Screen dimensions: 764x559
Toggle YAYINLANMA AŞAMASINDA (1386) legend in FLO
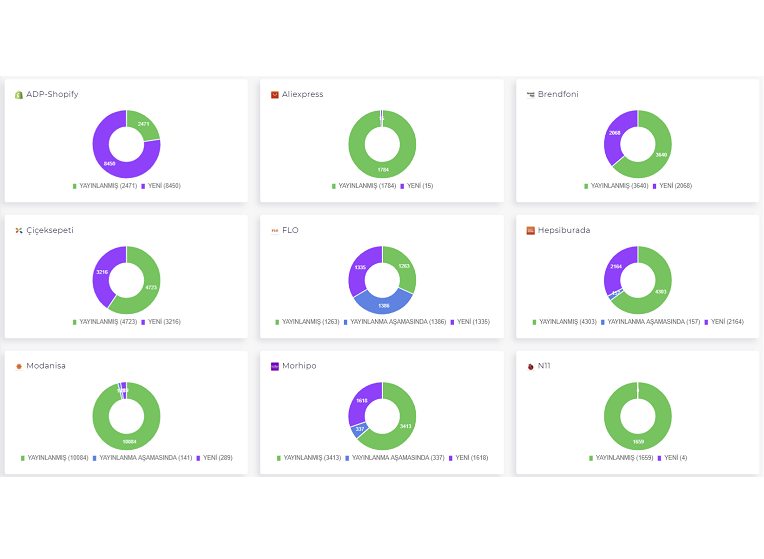[395, 322]
